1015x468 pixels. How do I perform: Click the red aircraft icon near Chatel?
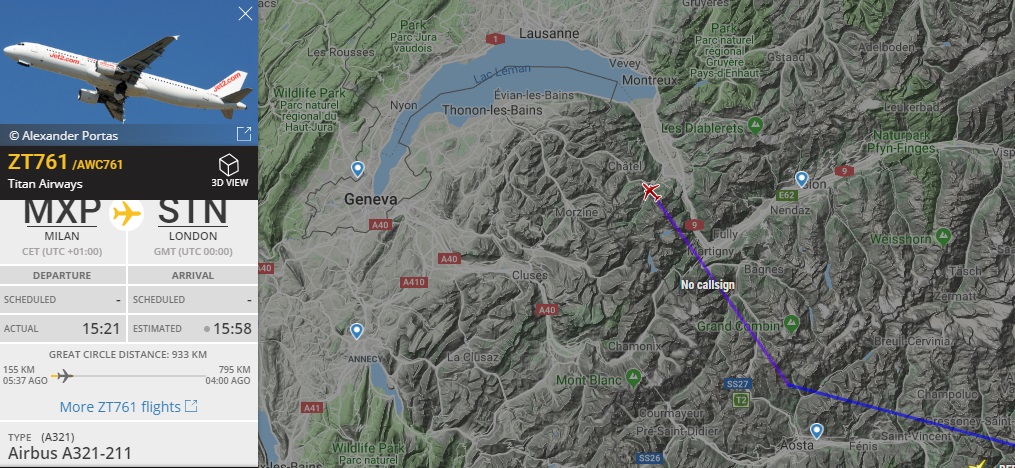651,192
